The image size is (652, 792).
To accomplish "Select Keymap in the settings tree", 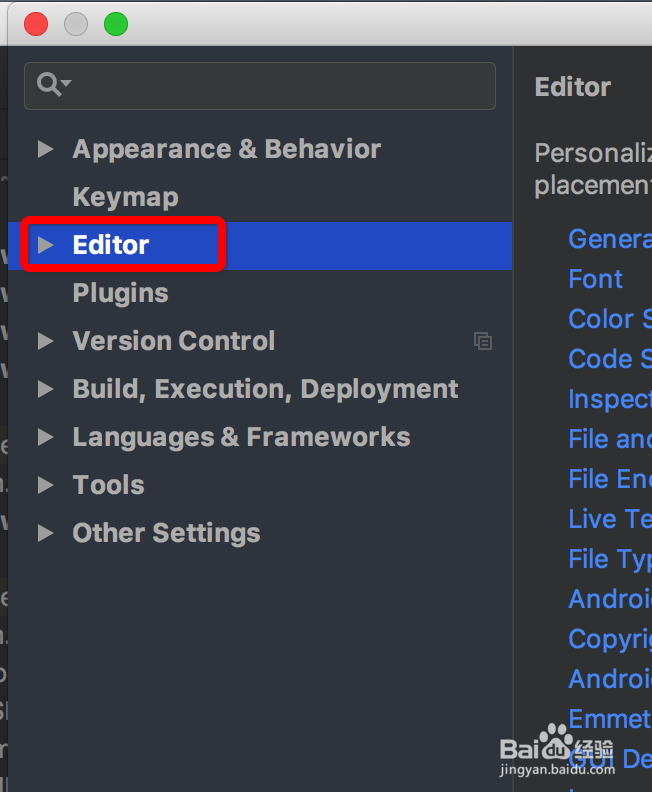I will 125,197.
